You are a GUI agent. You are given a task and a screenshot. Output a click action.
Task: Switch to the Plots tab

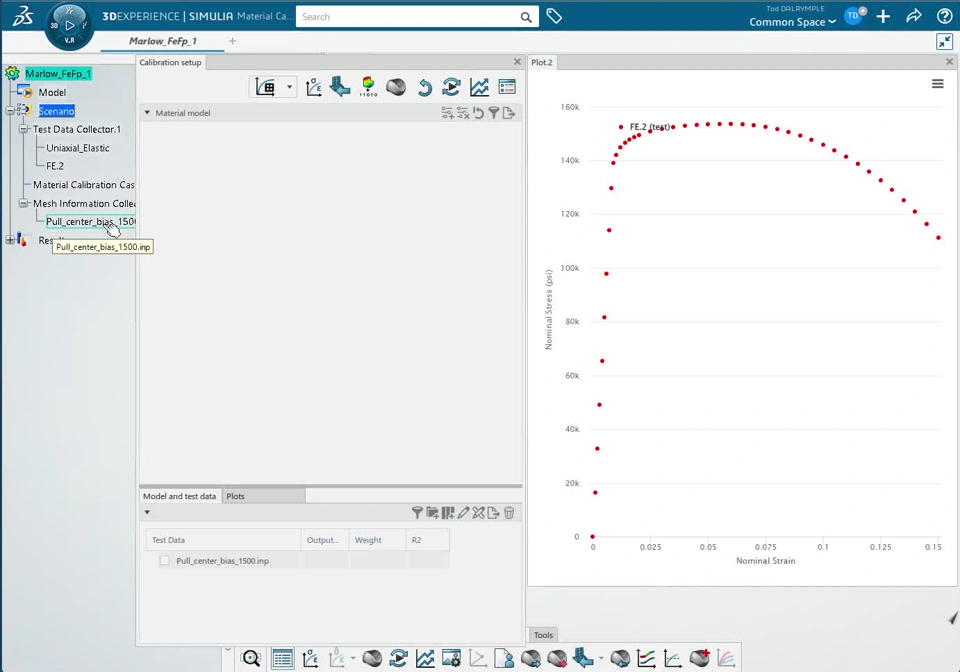pos(236,496)
